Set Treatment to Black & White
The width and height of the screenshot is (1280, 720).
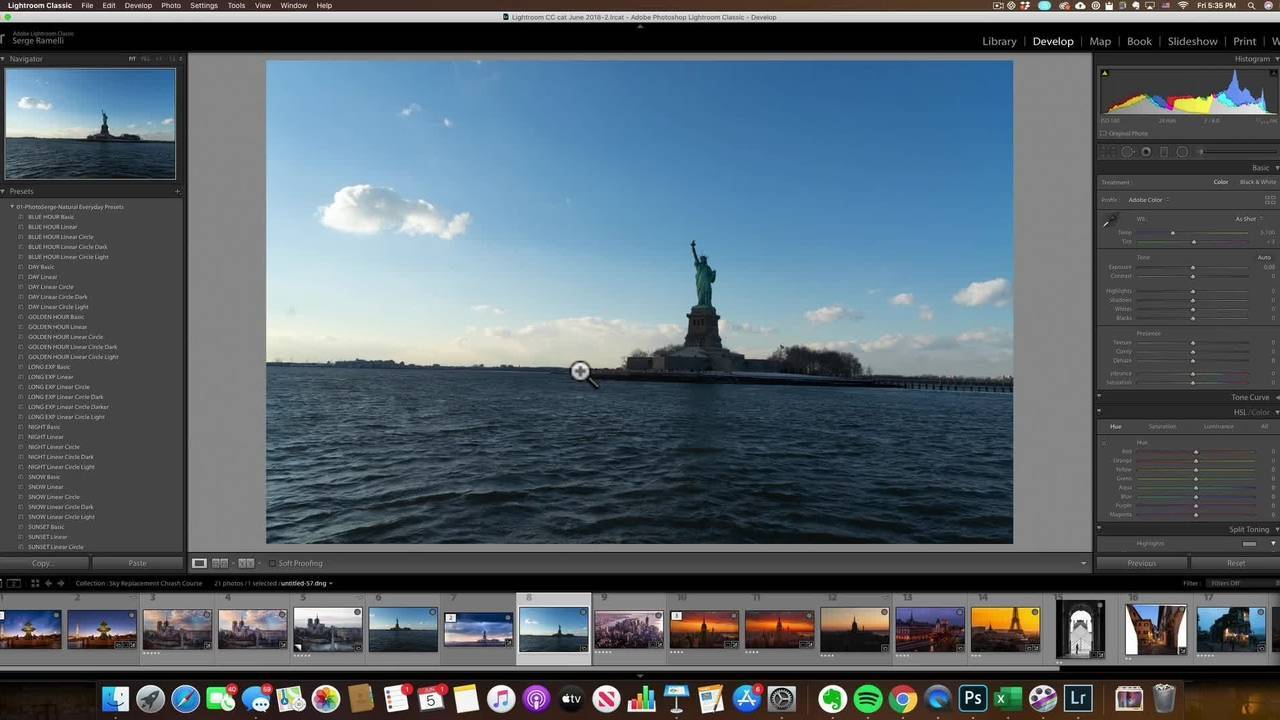coord(1258,182)
